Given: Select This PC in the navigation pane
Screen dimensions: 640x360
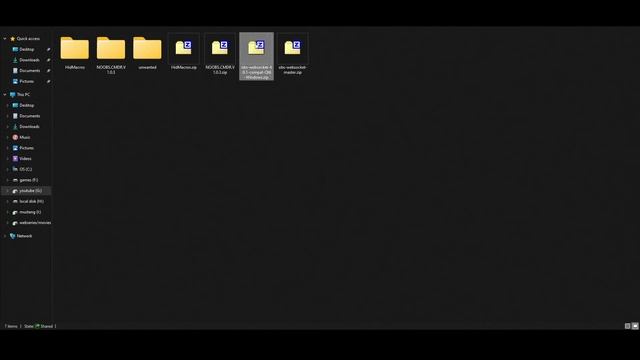Looking at the screenshot, I should (x=20, y=95).
